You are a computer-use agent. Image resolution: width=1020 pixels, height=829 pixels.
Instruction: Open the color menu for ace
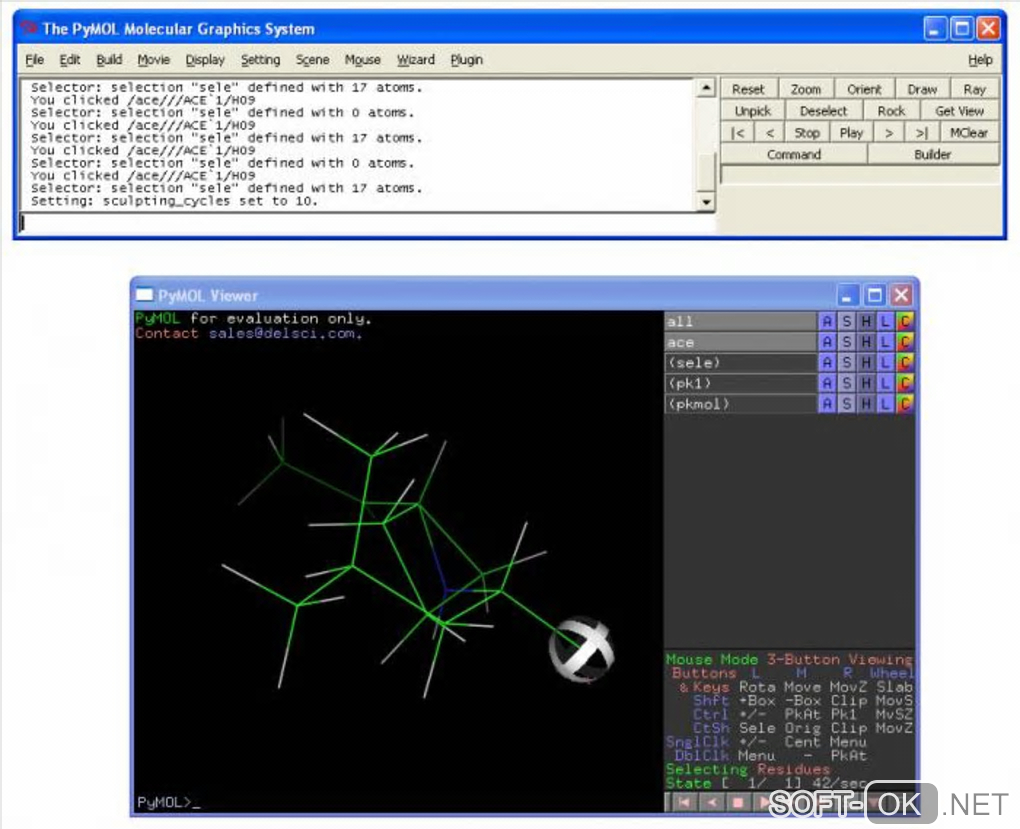(905, 342)
